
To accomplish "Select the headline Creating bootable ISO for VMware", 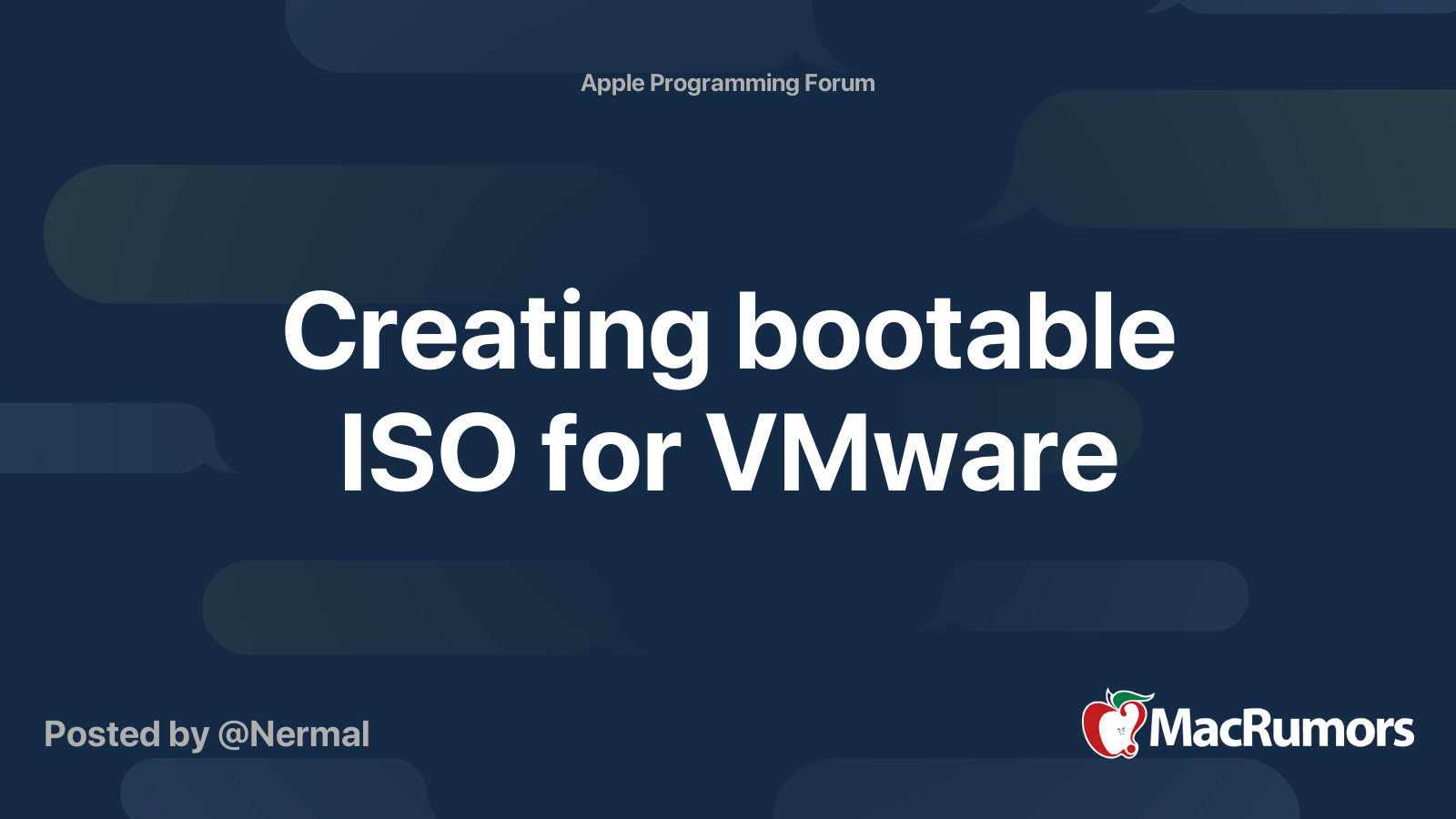I will [x=728, y=391].
